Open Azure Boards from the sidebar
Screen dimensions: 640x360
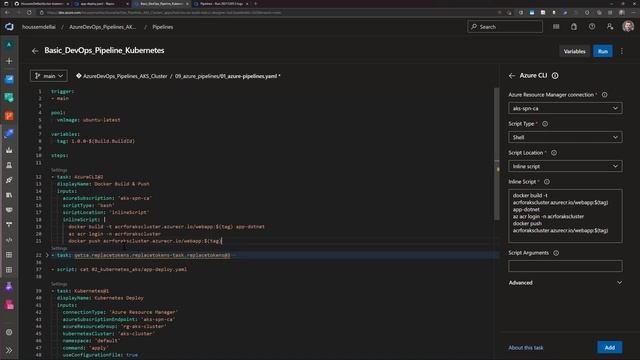point(9,79)
